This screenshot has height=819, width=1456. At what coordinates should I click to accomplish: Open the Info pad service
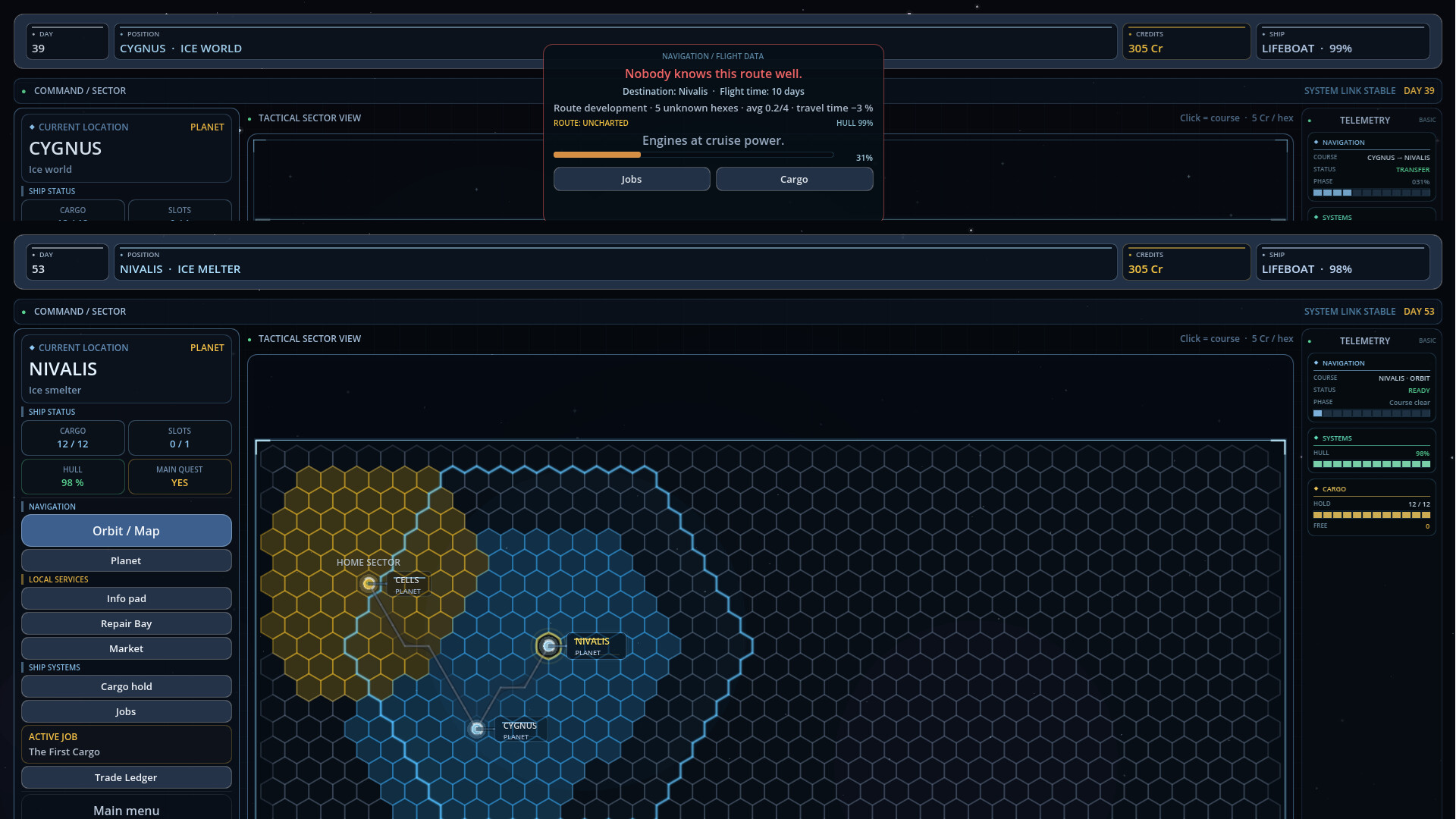pos(127,598)
